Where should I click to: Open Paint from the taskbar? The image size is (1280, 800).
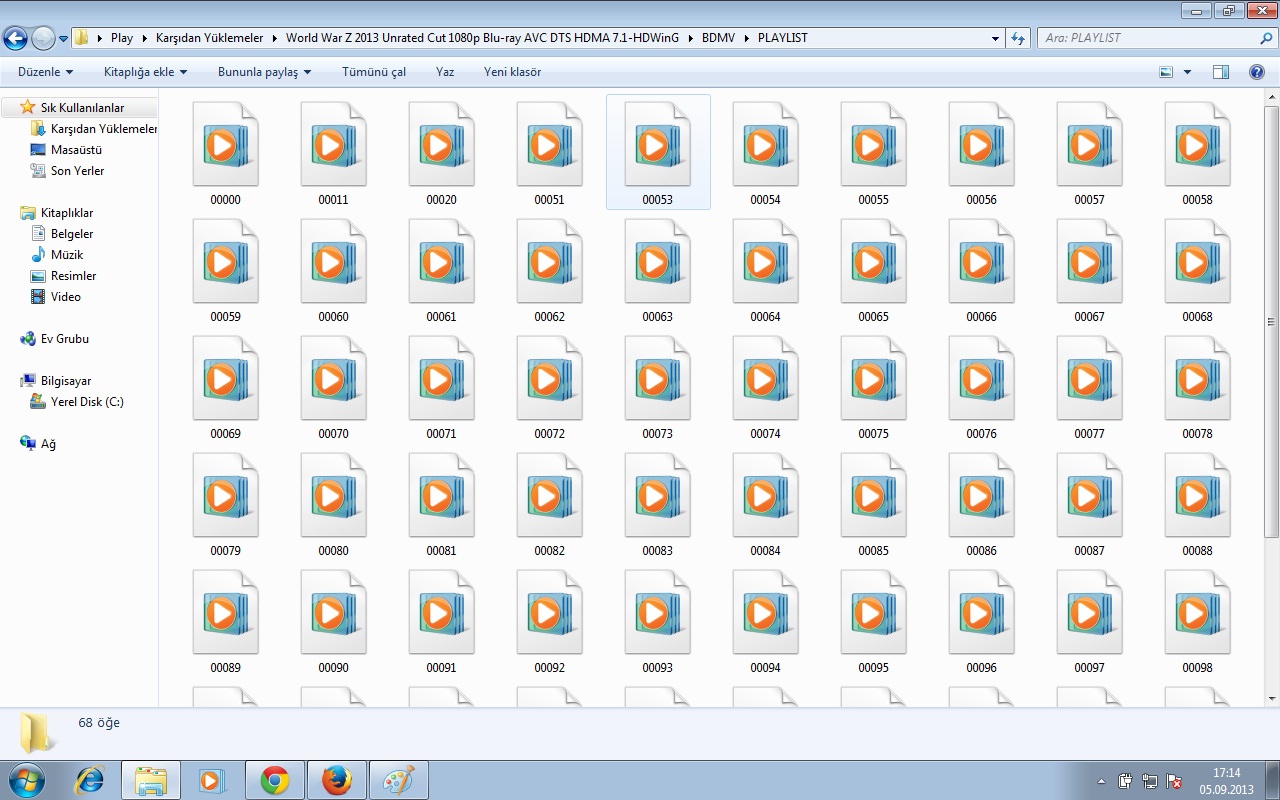click(x=399, y=780)
